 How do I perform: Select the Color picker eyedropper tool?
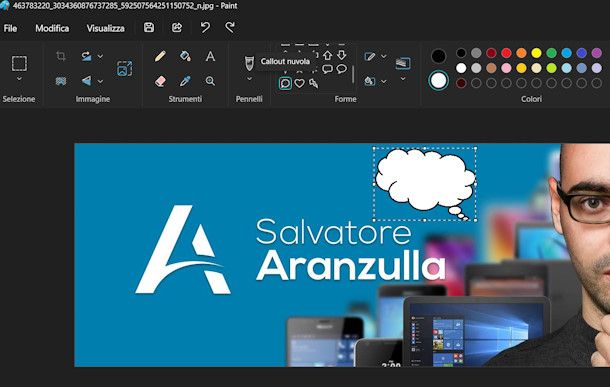(185, 81)
